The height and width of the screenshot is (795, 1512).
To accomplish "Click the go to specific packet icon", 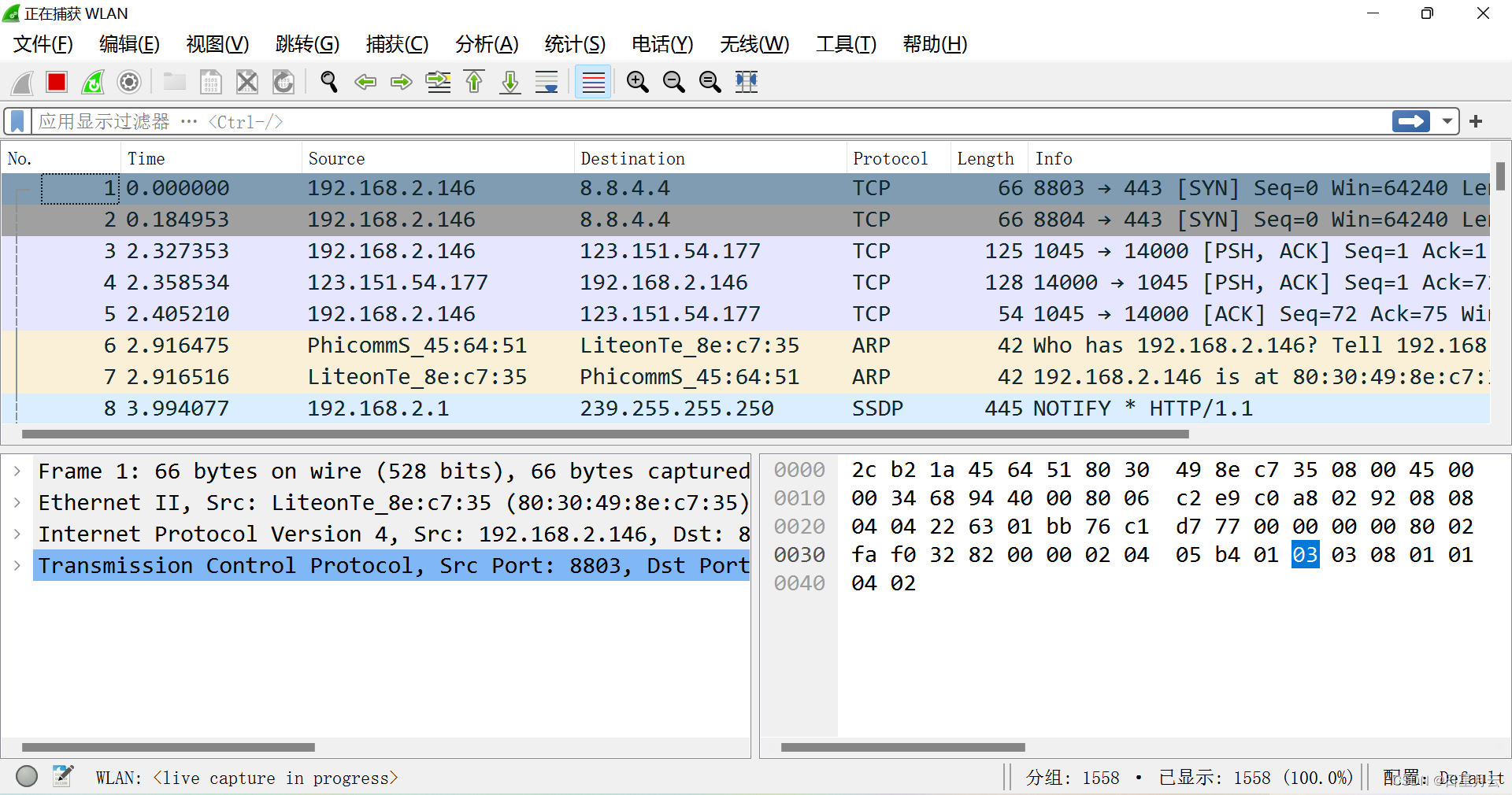I will 438,82.
